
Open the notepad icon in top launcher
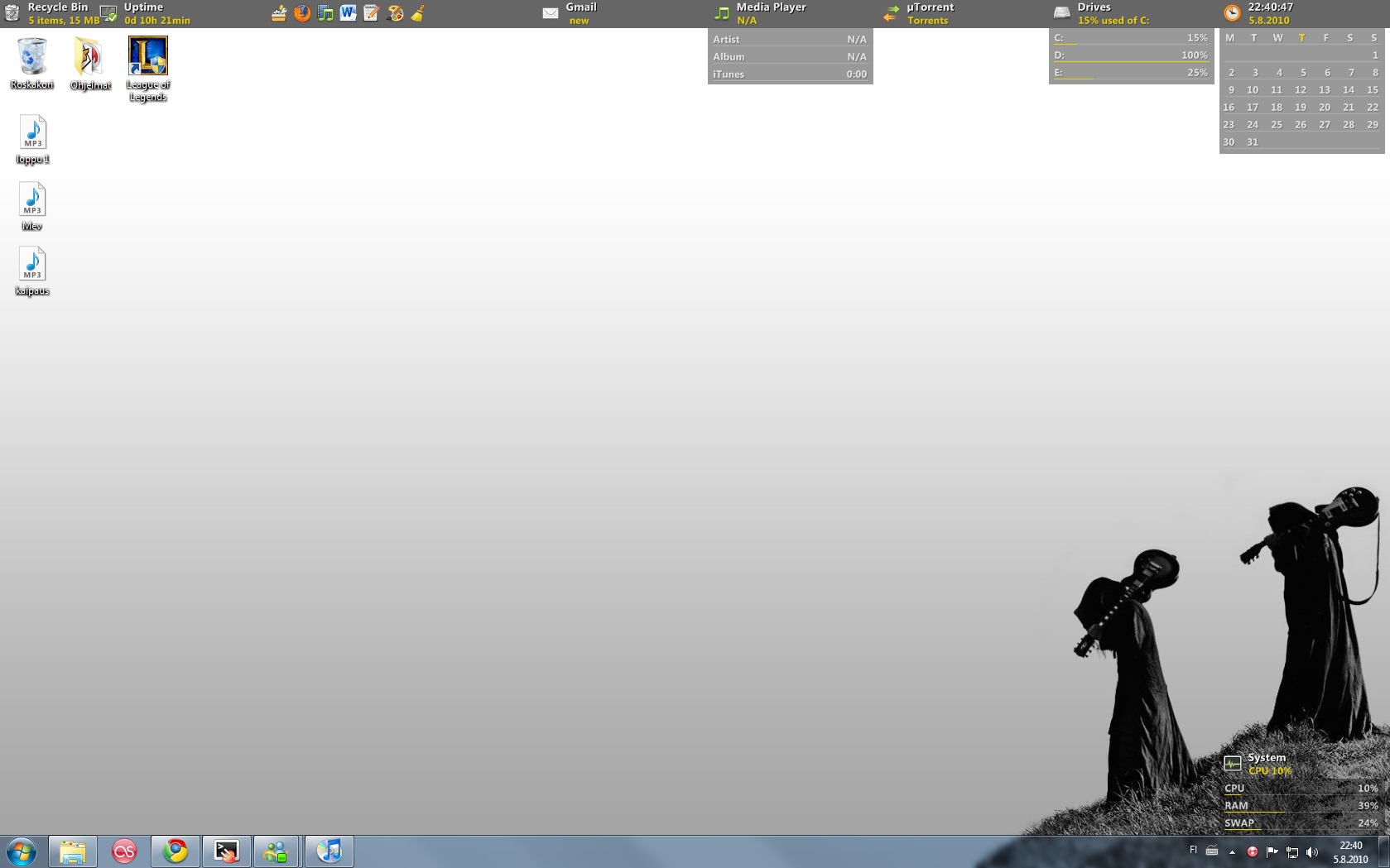tap(371, 13)
